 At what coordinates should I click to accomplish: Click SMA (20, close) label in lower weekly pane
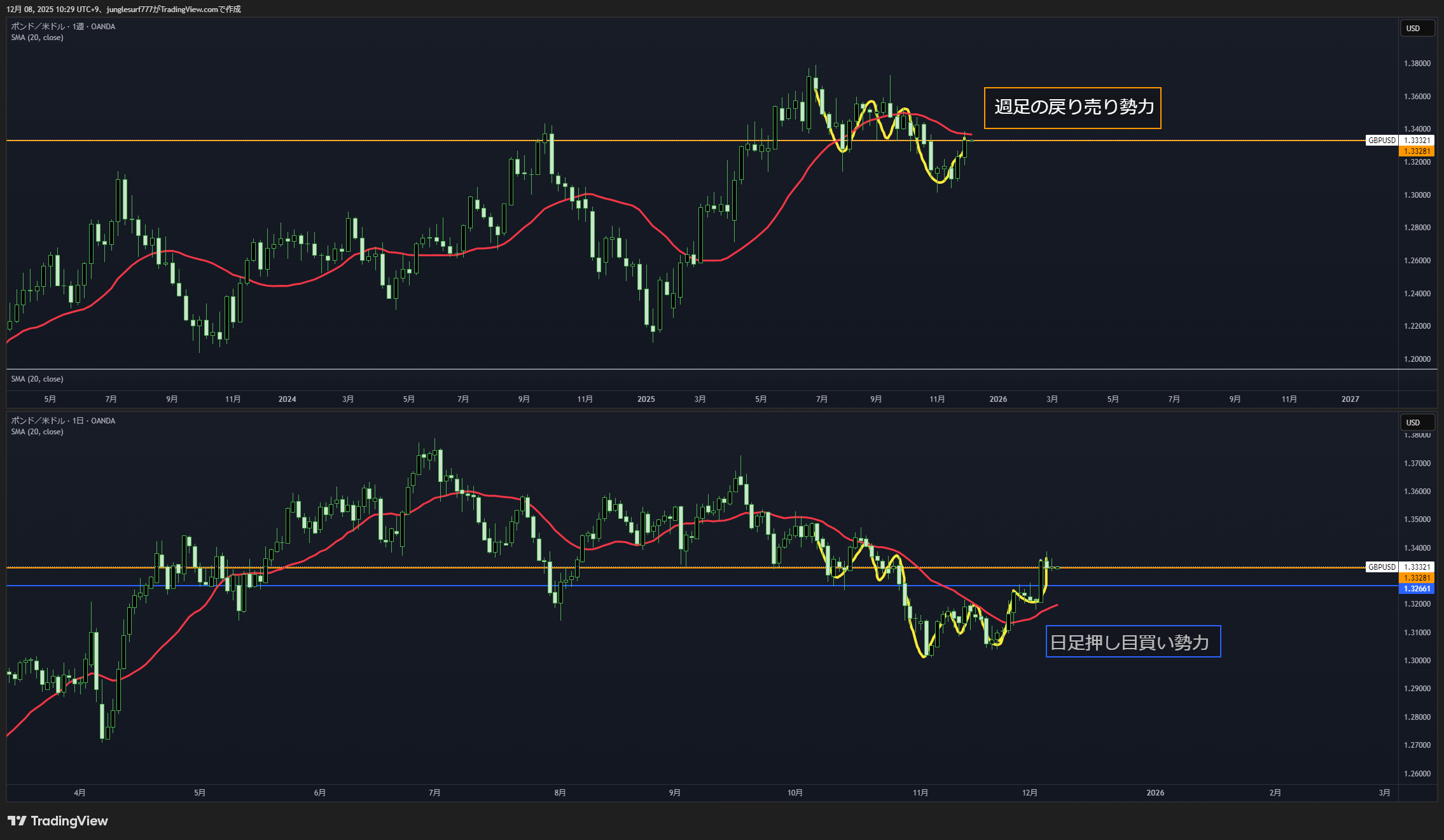37,379
